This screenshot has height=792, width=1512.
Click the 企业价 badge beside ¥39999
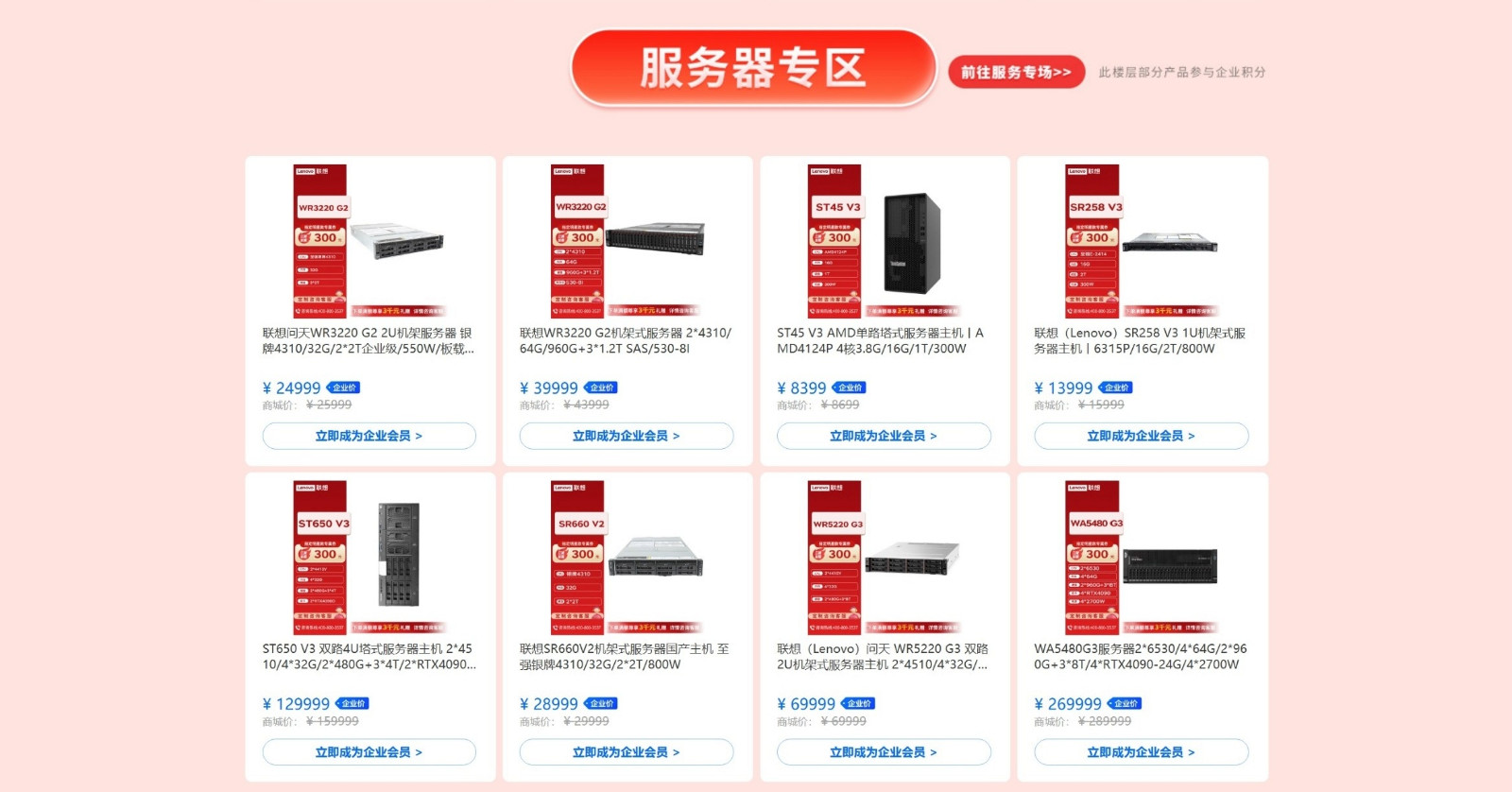(x=601, y=387)
